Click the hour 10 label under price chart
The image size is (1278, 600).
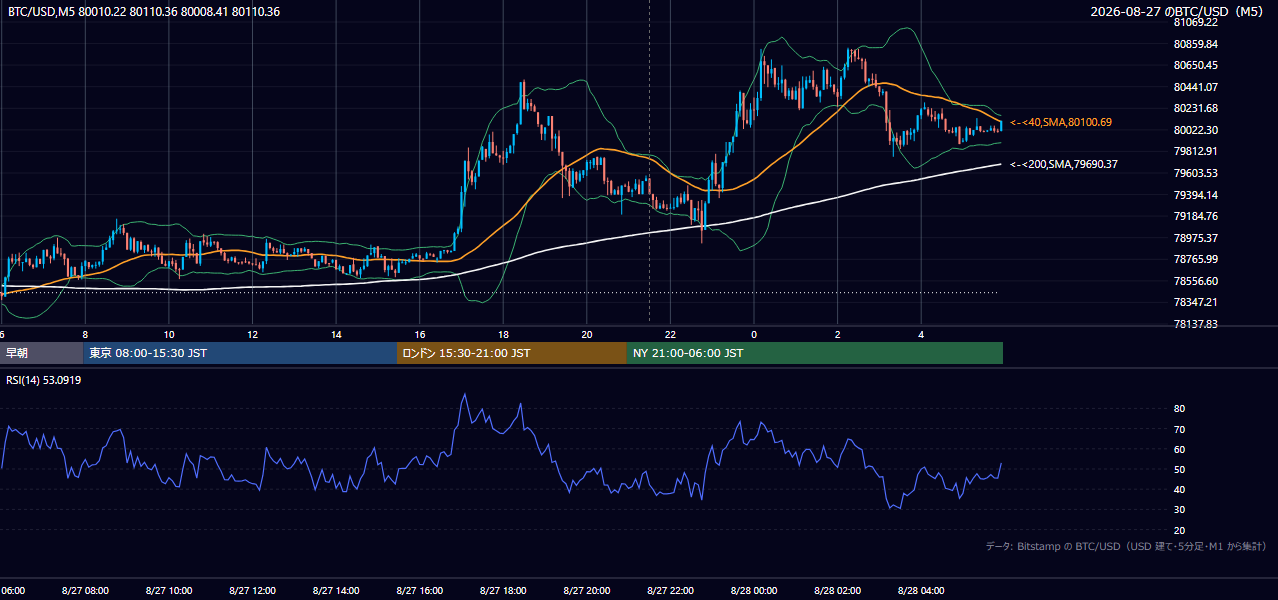tap(169, 335)
